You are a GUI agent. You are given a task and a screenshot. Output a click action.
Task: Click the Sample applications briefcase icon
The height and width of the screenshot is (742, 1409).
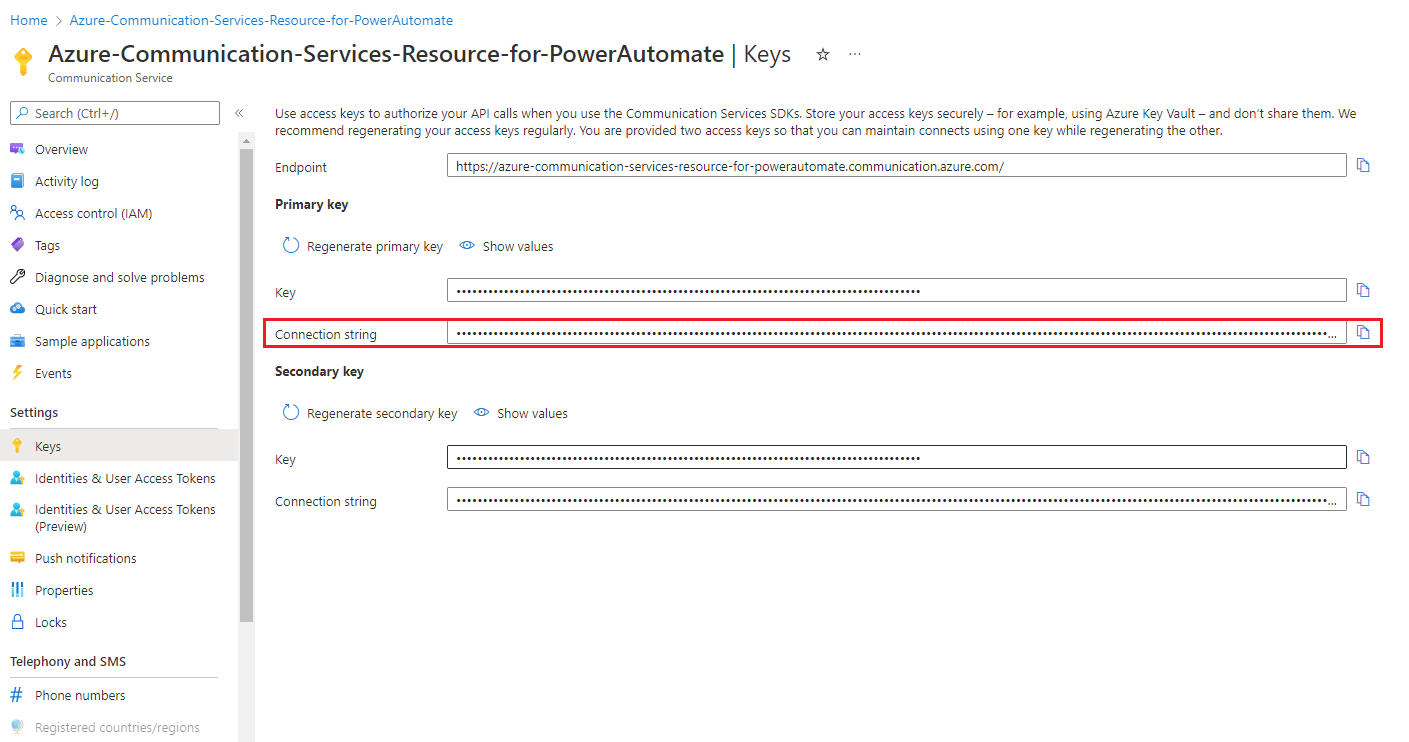pyautogui.click(x=17, y=341)
